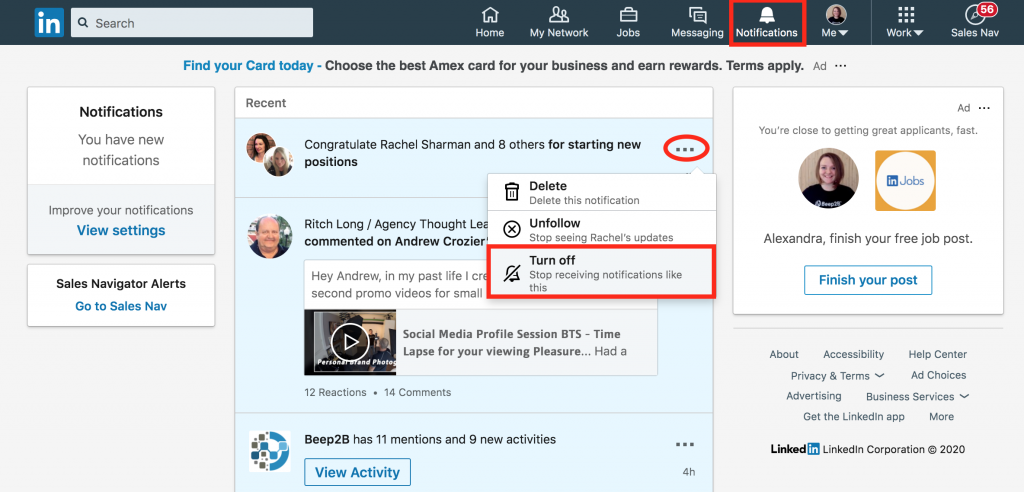The width and height of the screenshot is (1024, 492).
Task: Open options dots beside the Amex ad
Action: pyautogui.click(x=840, y=66)
